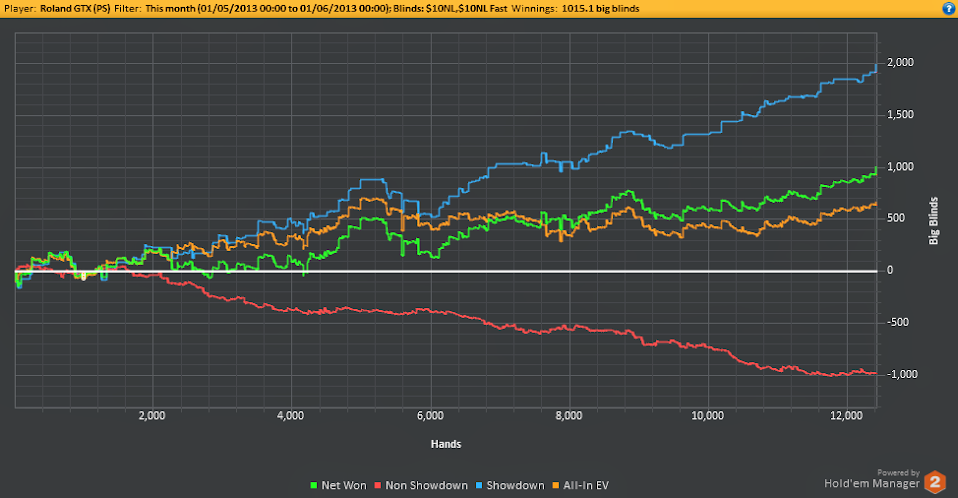Click the This month date filter text
Image resolution: width=958 pixels, height=498 pixels.
click(268, 9)
